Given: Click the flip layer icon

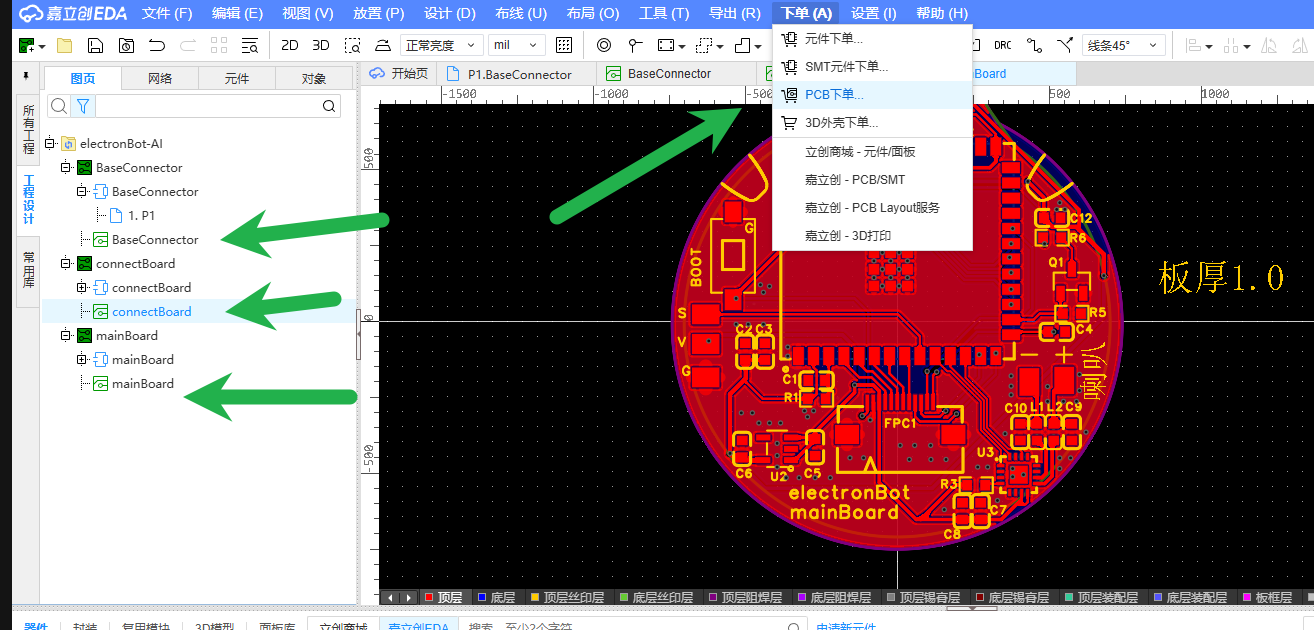Looking at the screenshot, I should 384,45.
